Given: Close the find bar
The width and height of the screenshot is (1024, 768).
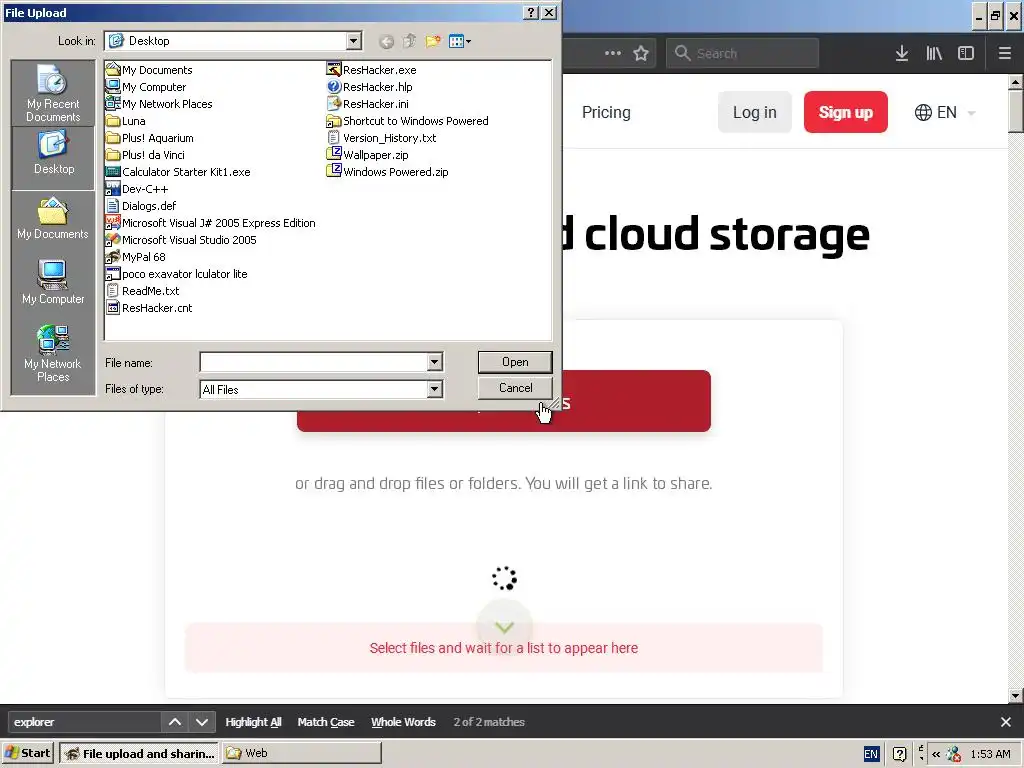Looking at the screenshot, I should coord(1006,722).
